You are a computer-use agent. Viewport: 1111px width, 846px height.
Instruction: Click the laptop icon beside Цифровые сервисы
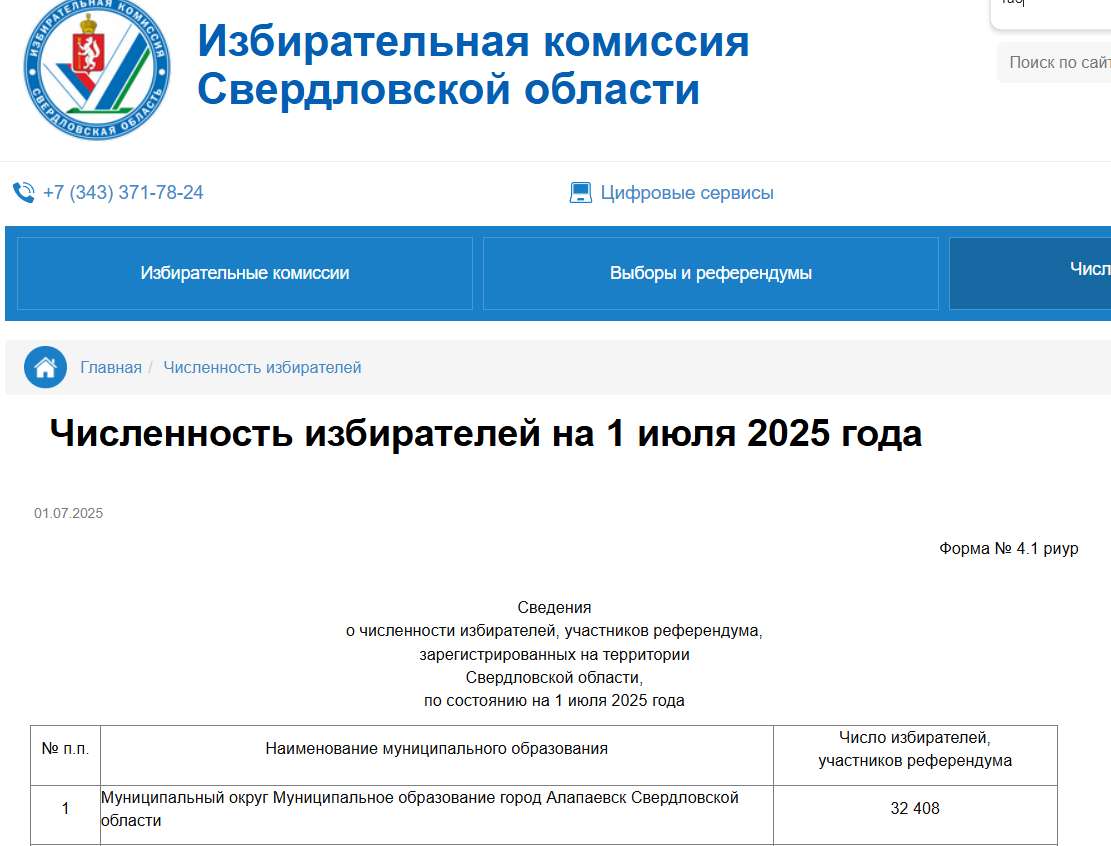tap(580, 193)
